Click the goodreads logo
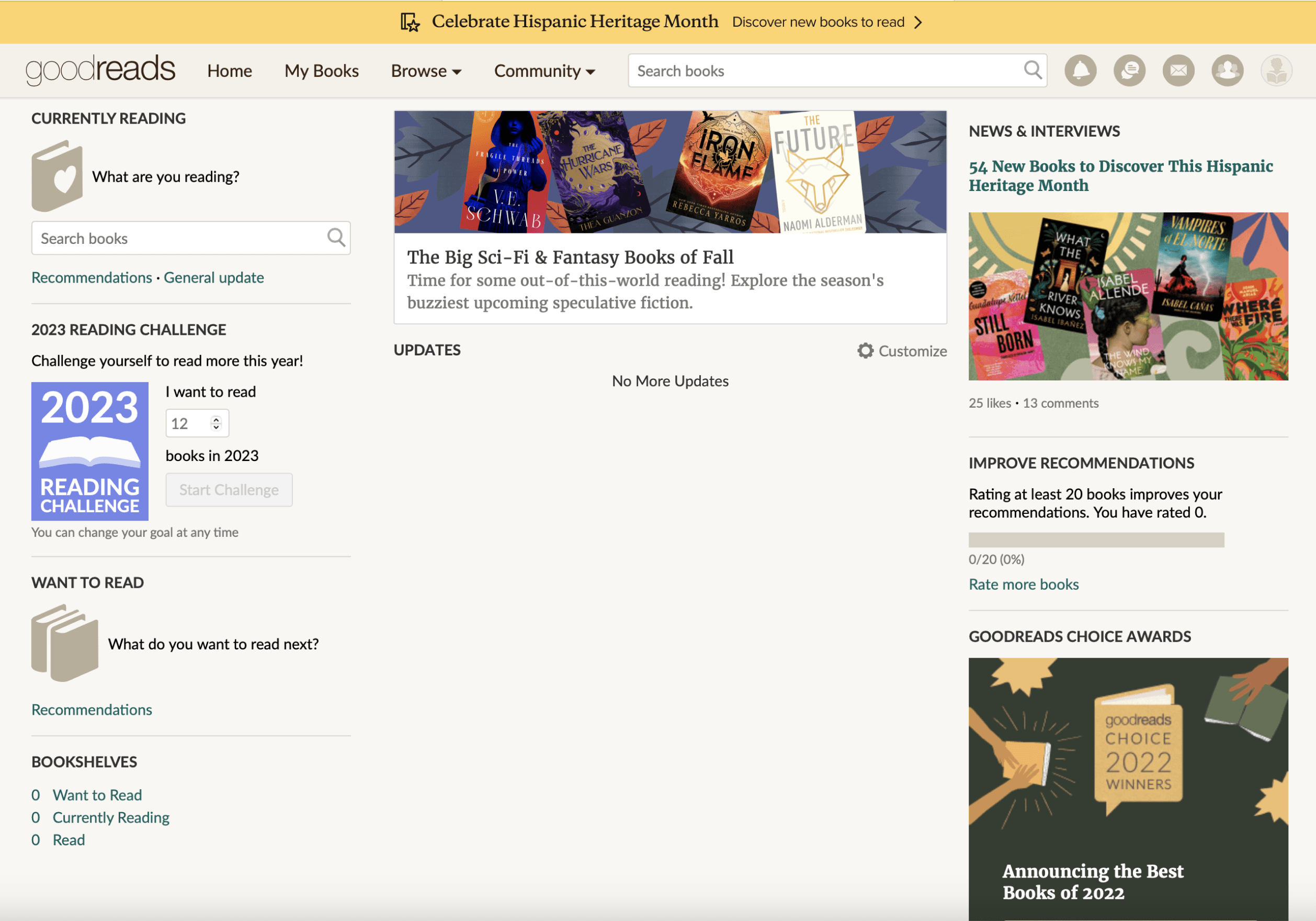The height and width of the screenshot is (921, 1316). [100, 70]
